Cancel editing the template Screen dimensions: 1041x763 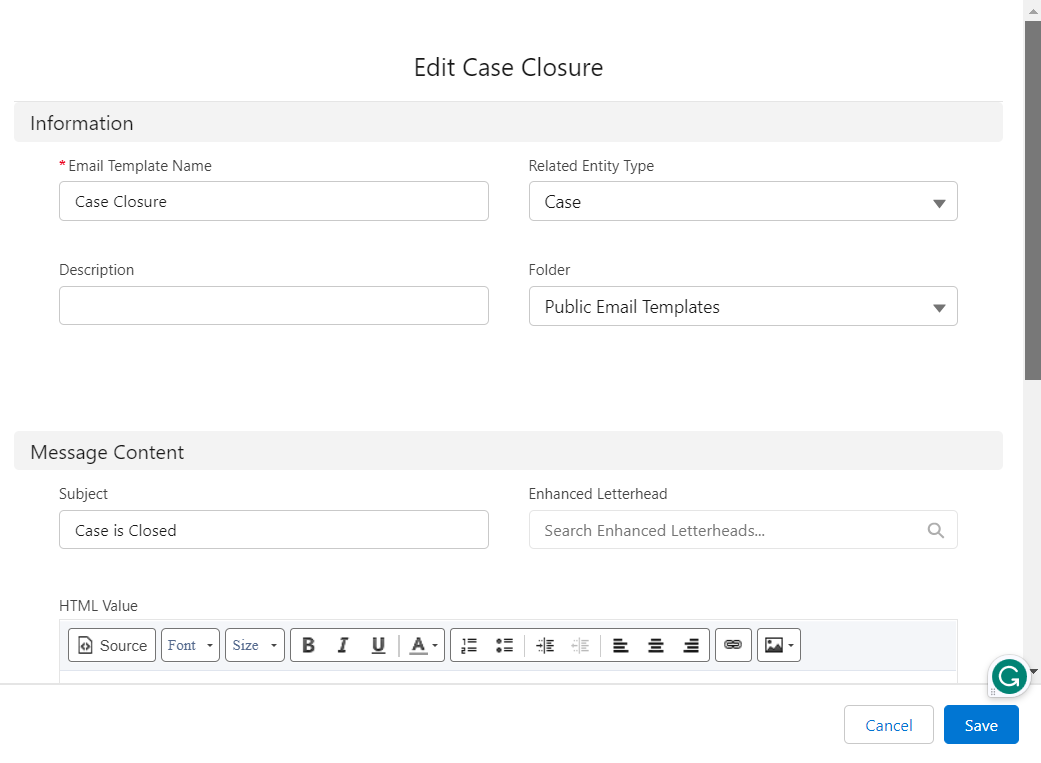[x=888, y=725]
